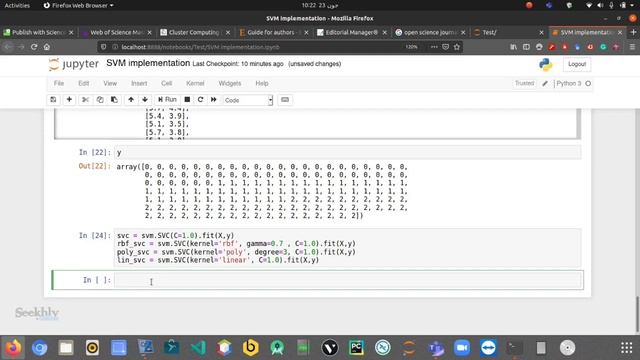Open the Help menu in Jupyter
Viewport: 640px width, 360px height.
262,83
